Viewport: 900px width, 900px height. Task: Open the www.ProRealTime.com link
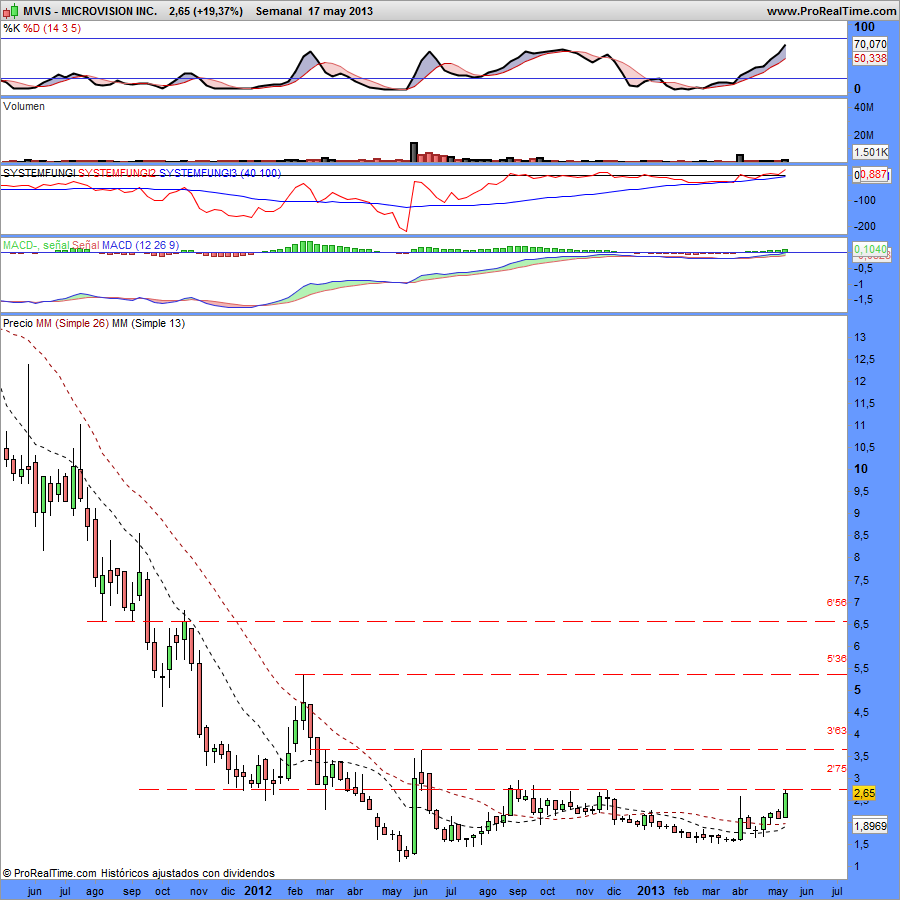coord(831,11)
